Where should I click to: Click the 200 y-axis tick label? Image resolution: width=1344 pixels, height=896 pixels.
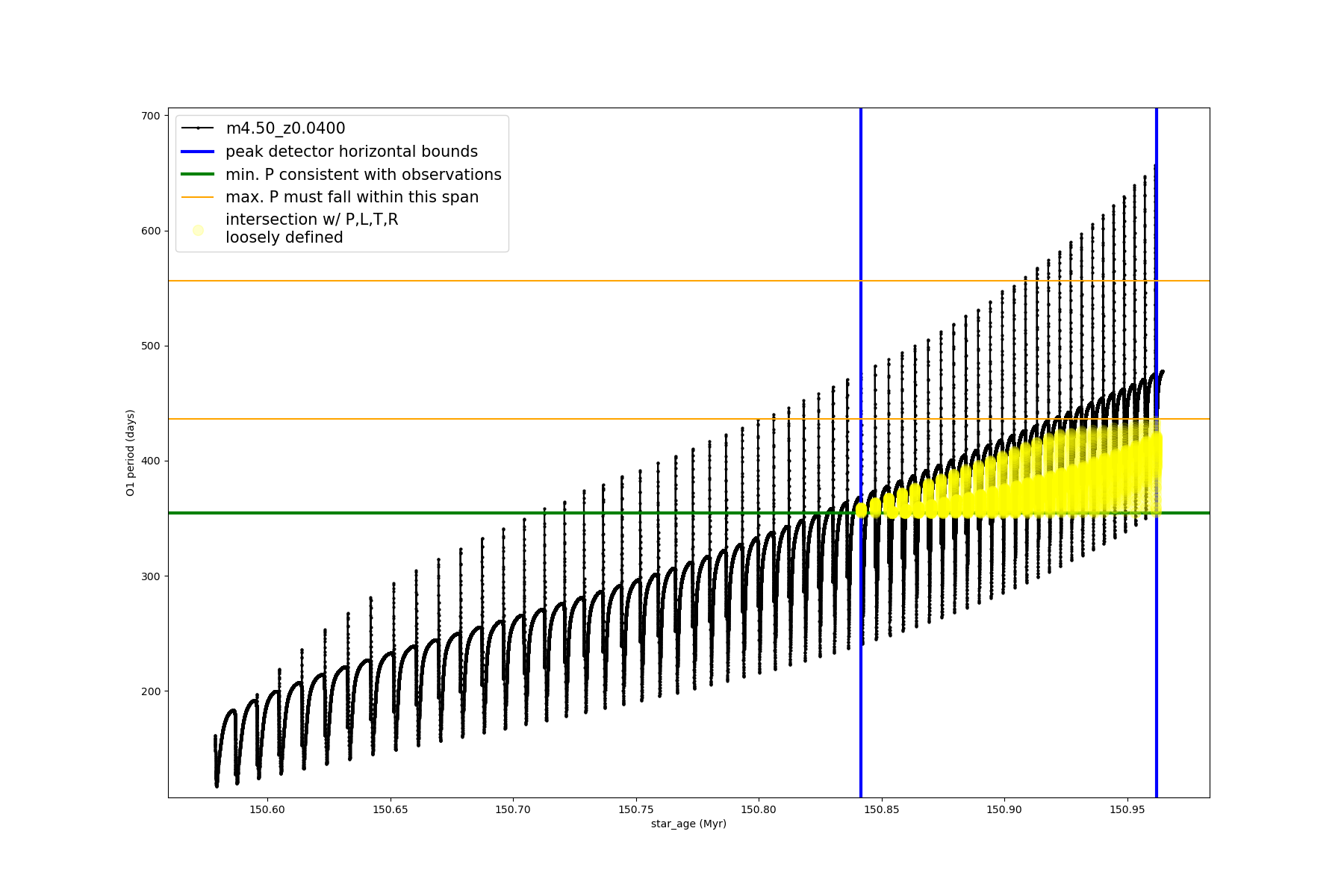pos(151,691)
